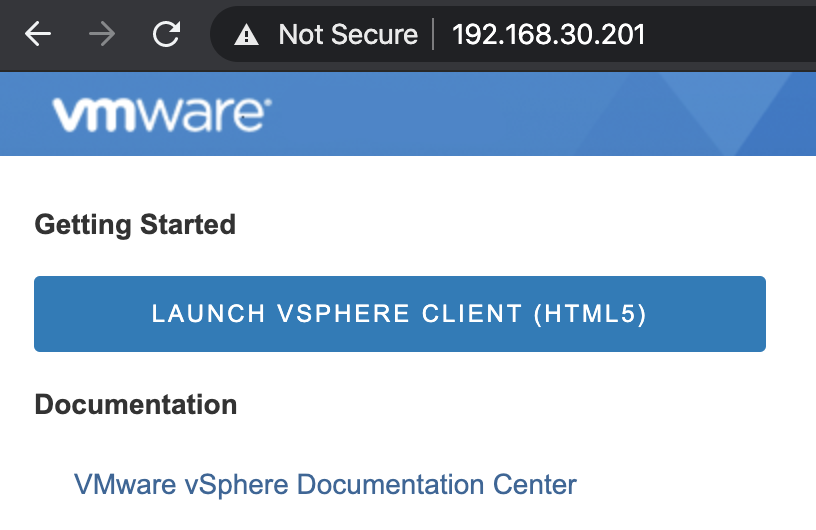Launch vSphere Client (HTML5)
The height and width of the screenshot is (530, 816).
tap(400, 314)
